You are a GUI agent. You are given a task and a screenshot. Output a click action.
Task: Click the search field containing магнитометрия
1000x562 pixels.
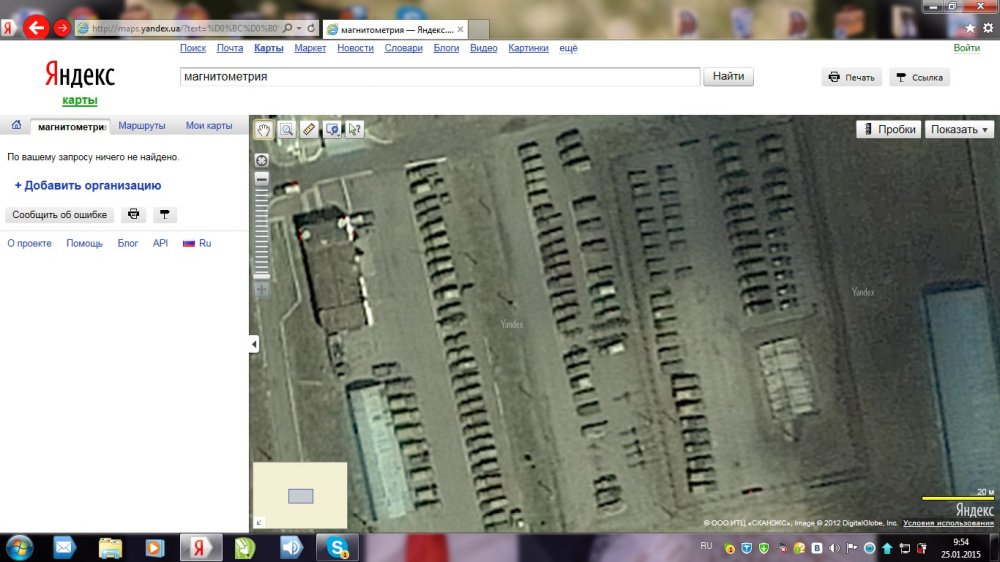tap(439, 77)
